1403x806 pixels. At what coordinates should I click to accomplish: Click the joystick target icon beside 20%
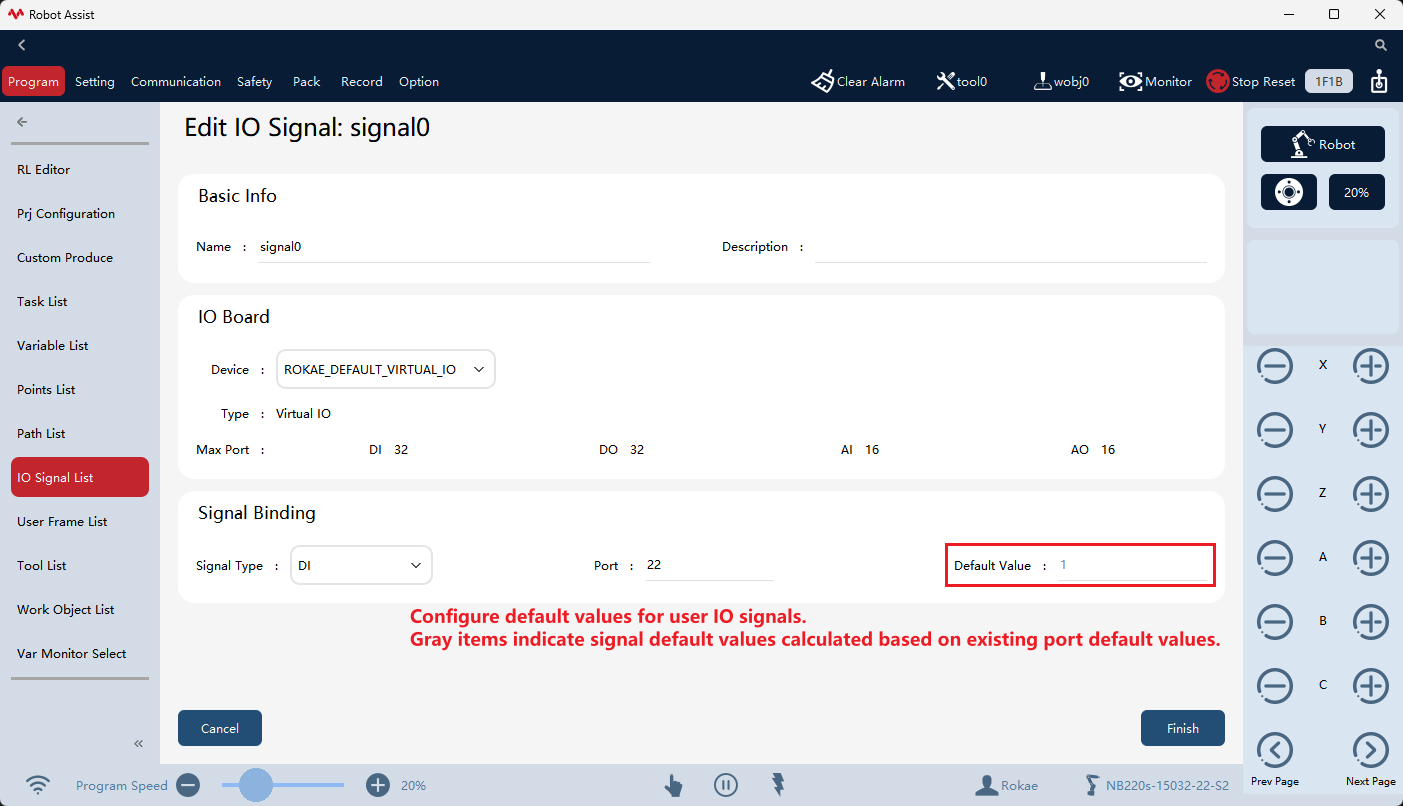(x=1289, y=192)
